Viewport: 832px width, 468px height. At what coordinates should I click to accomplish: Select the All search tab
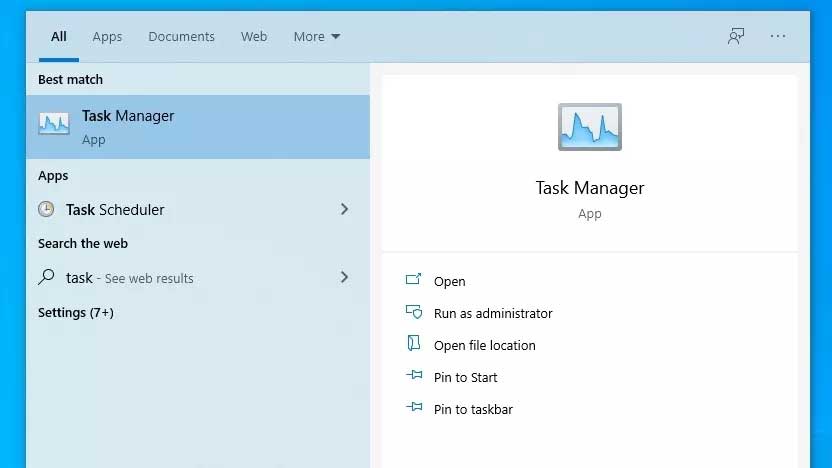[58, 37]
